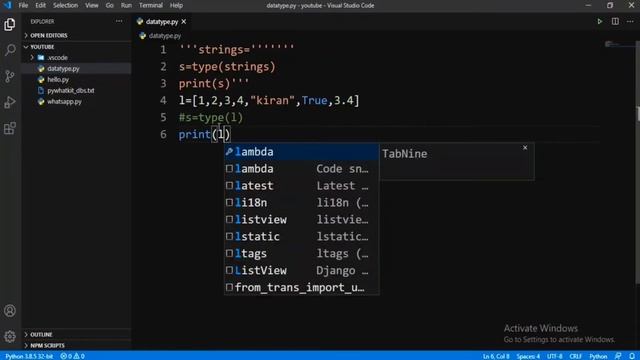This screenshot has width=640, height=360.
Task: Choose the li18n suggestion
Action: coord(302,202)
